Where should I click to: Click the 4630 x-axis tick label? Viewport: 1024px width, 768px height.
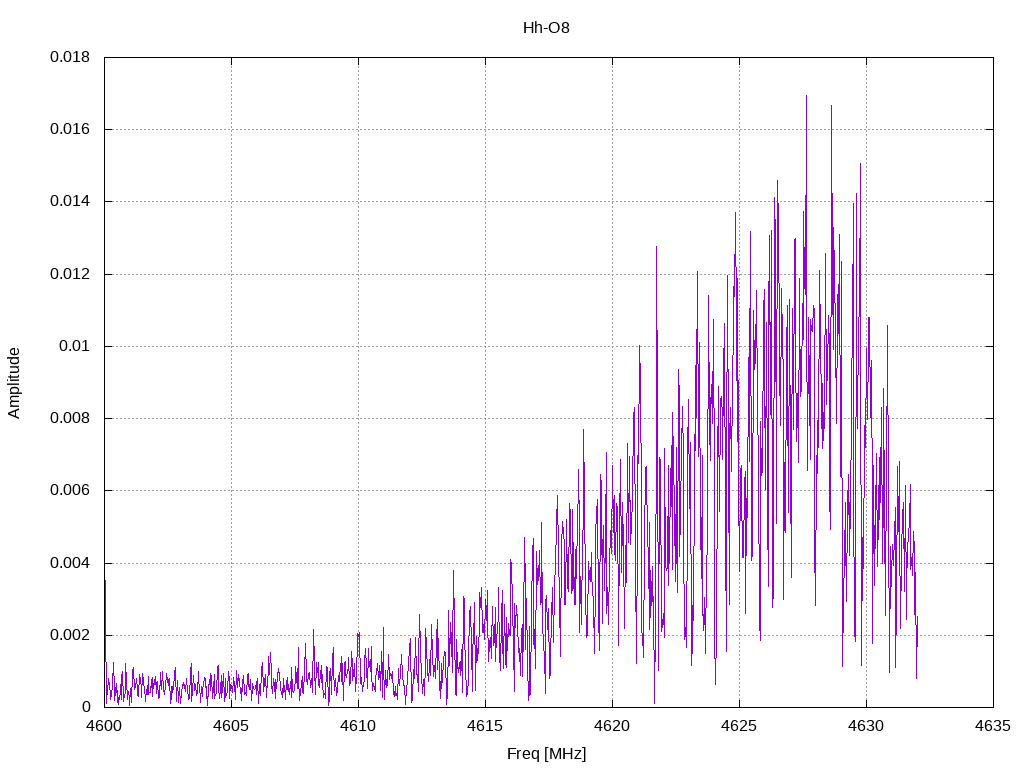(867, 726)
